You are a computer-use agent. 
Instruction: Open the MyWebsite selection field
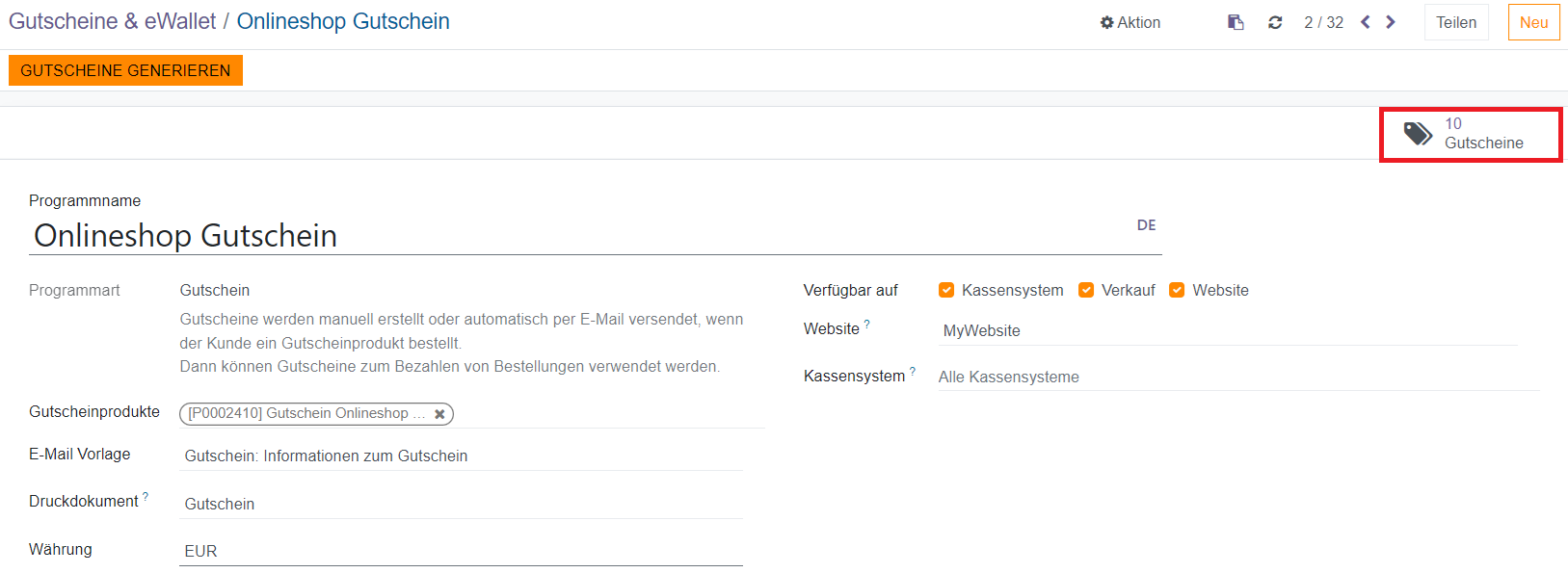(1227, 330)
